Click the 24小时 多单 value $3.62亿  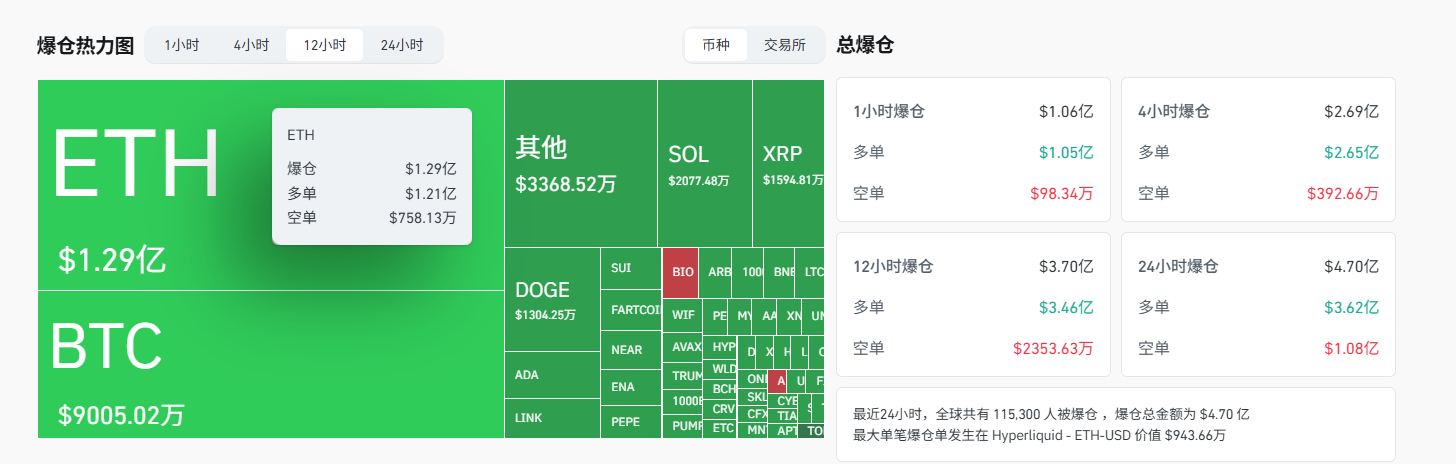[1352, 307]
